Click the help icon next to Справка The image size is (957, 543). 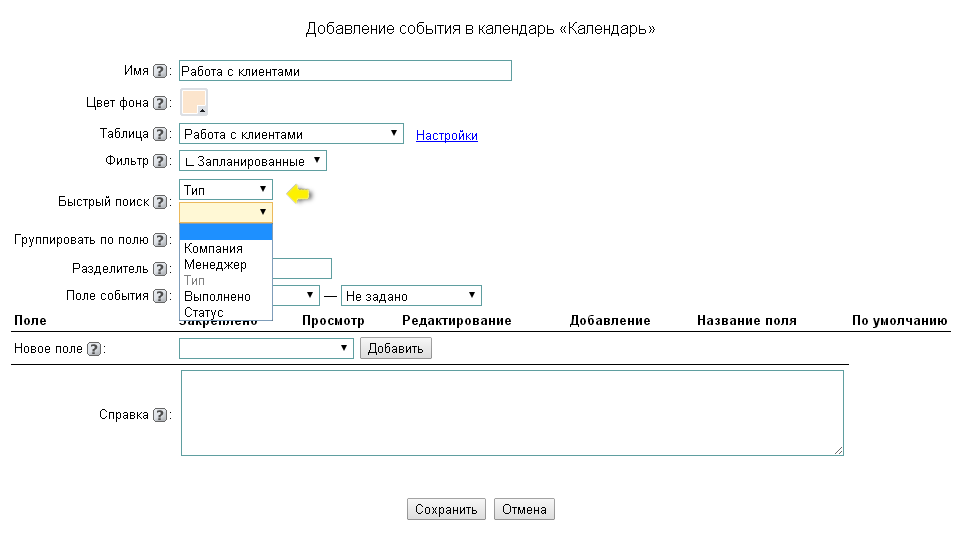[160, 415]
